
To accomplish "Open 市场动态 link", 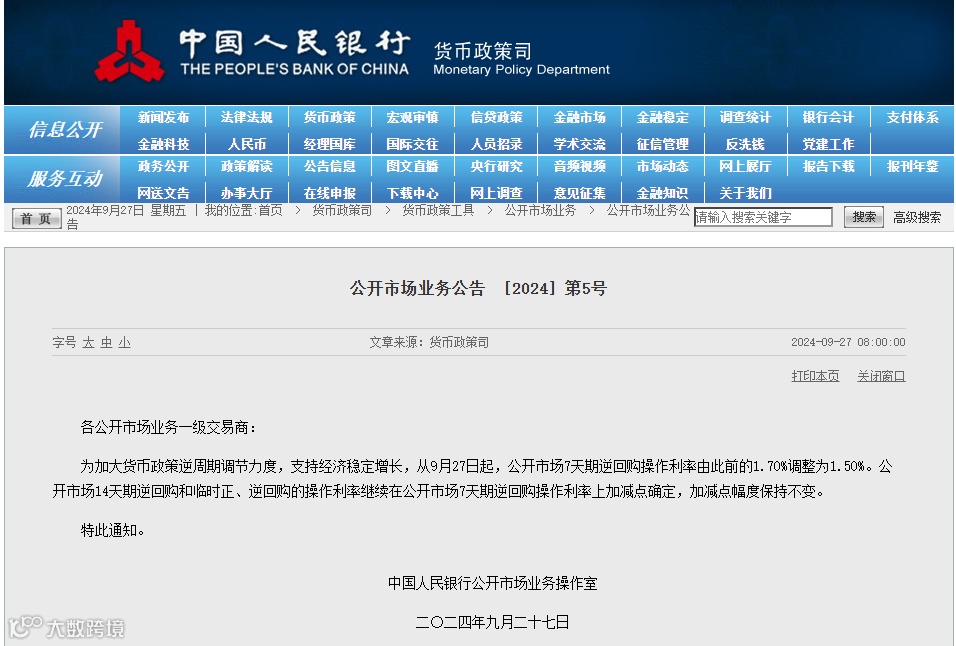I will tap(662, 166).
